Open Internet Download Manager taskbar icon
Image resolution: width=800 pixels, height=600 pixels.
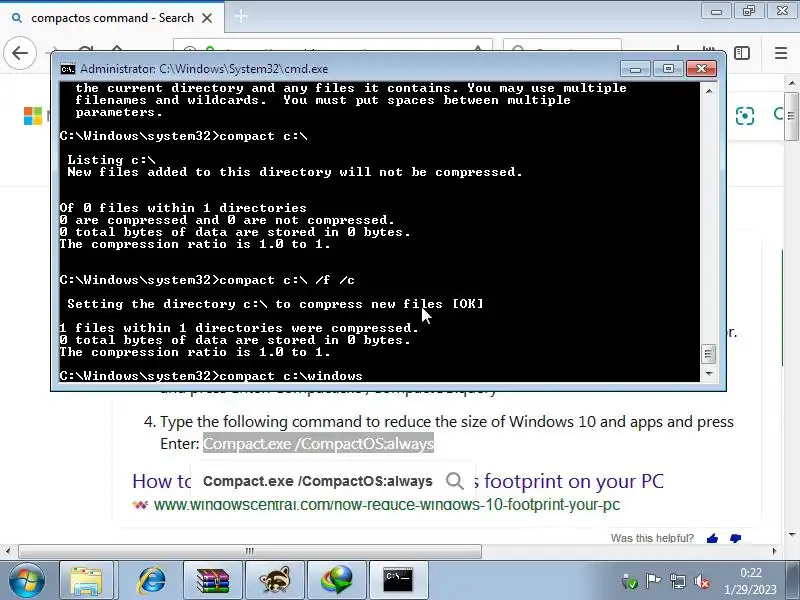(337, 580)
